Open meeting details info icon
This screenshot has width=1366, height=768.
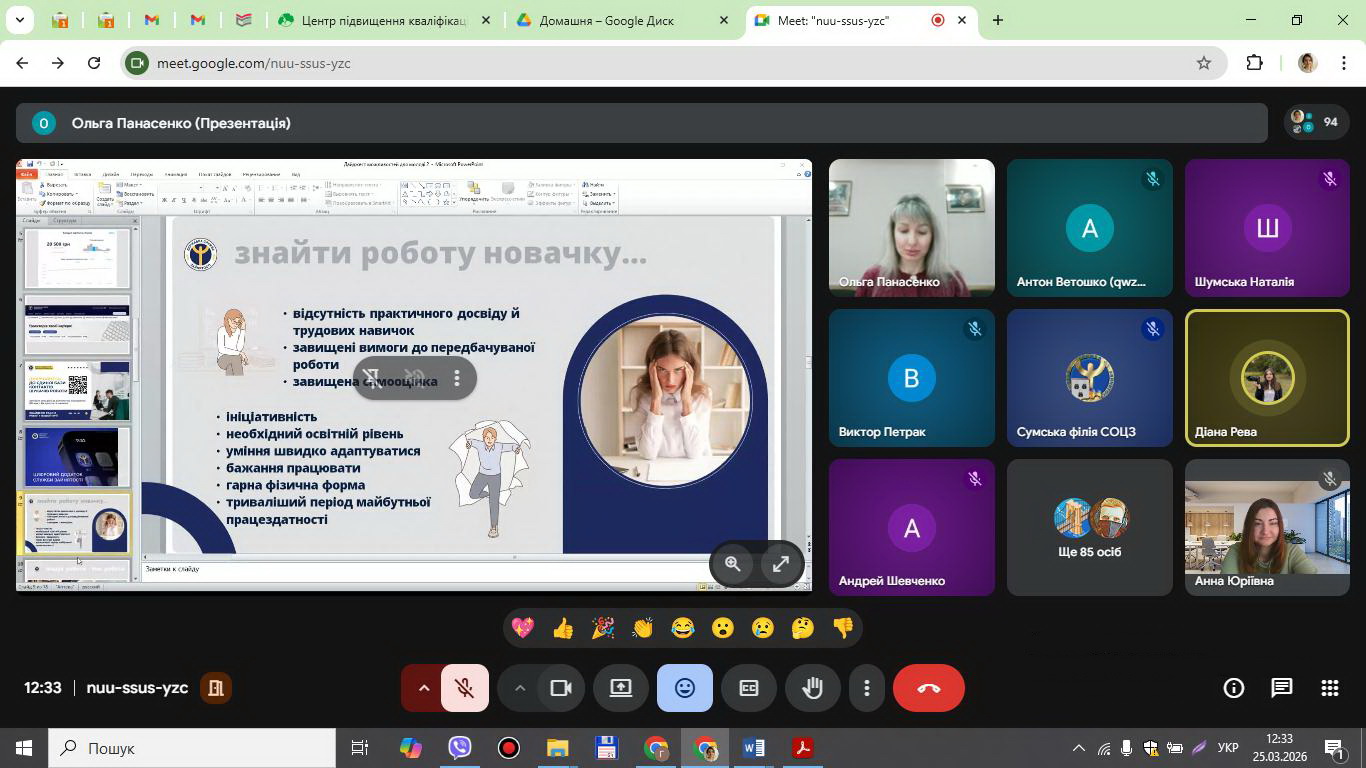[1234, 688]
